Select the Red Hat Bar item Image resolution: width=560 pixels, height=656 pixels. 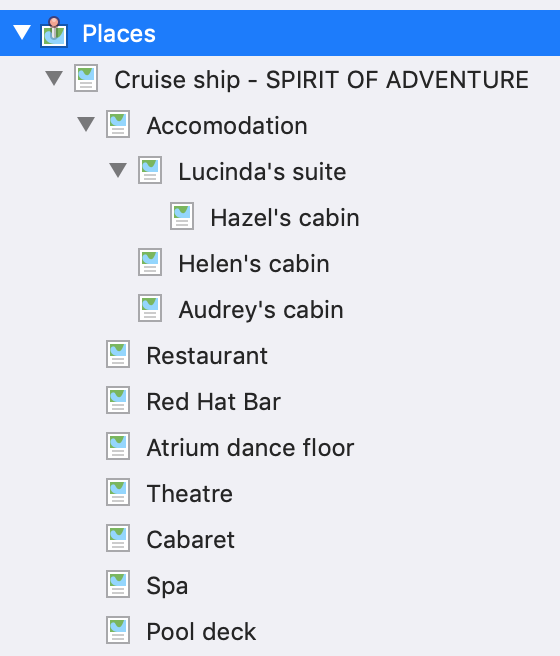(213, 402)
